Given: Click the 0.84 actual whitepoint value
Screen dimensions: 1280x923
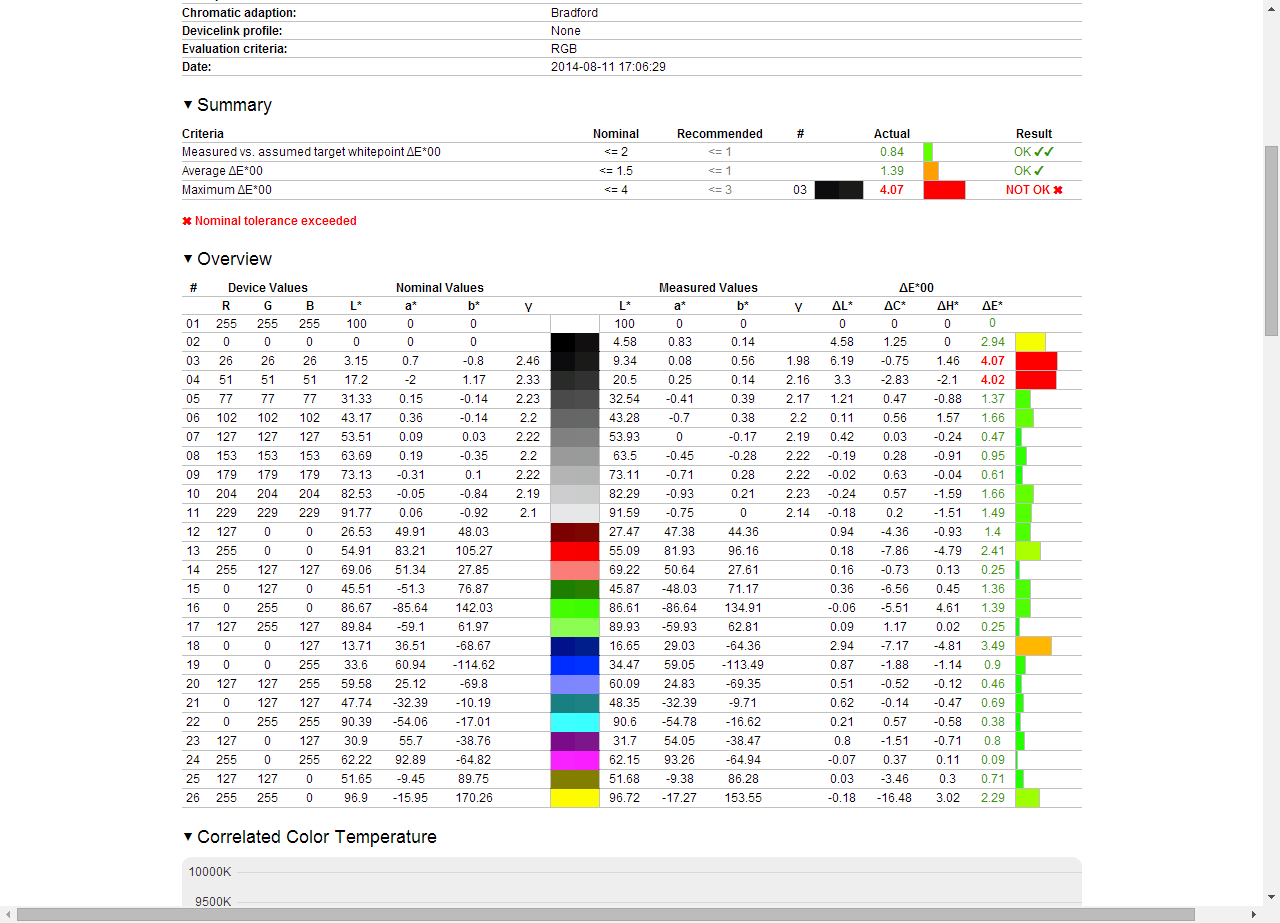Looking at the screenshot, I should point(892,152).
